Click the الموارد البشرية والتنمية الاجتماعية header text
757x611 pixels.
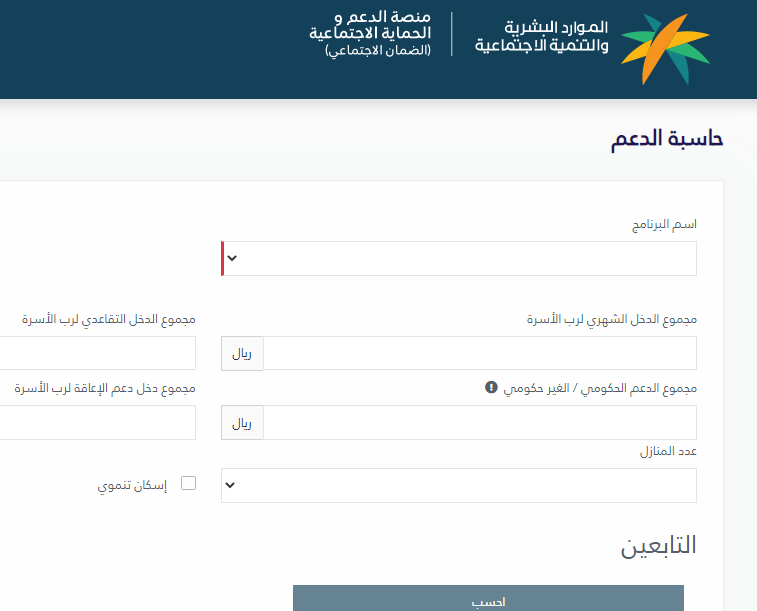pyautogui.click(x=541, y=35)
